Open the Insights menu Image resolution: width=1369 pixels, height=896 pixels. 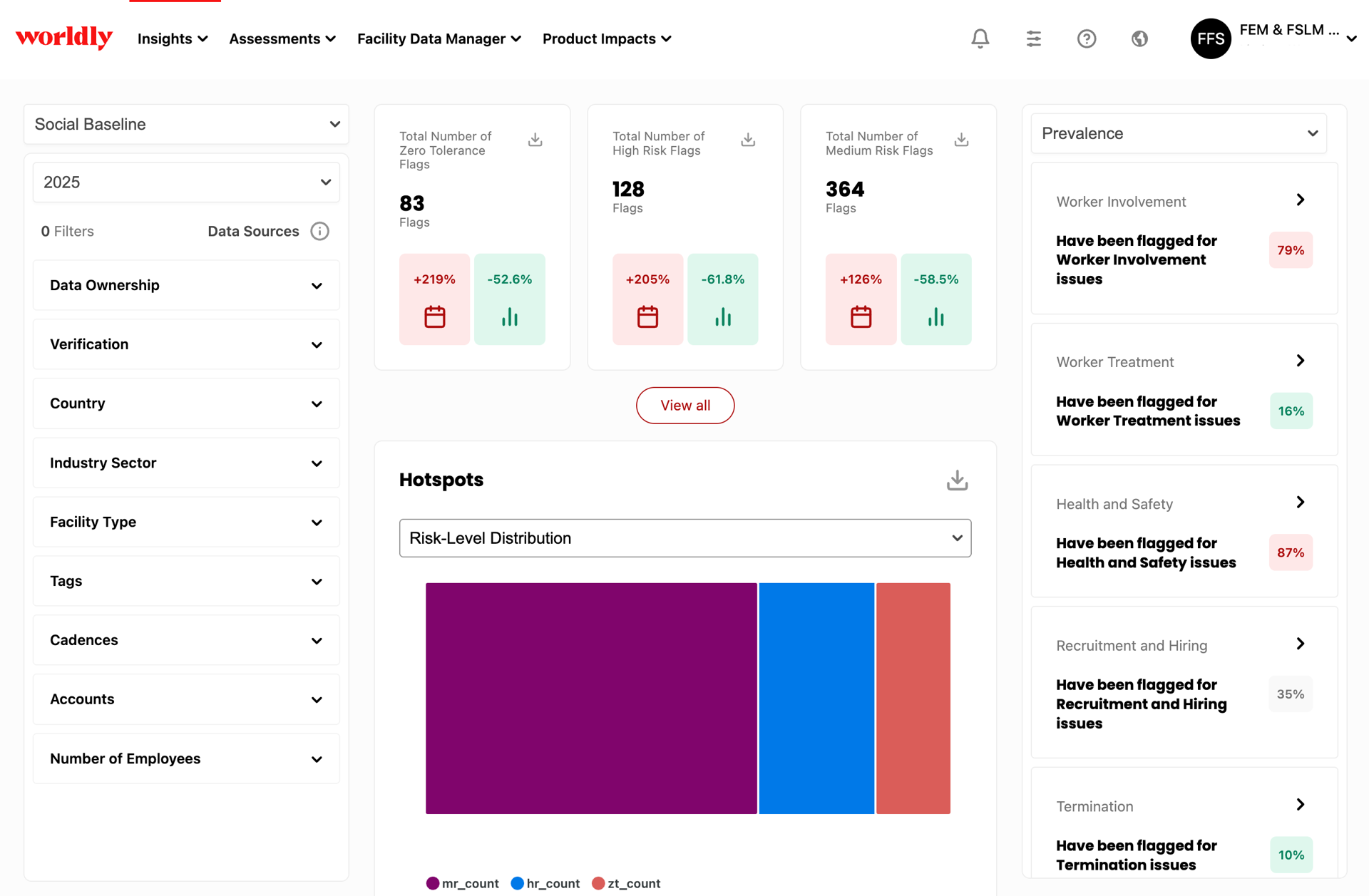(173, 38)
